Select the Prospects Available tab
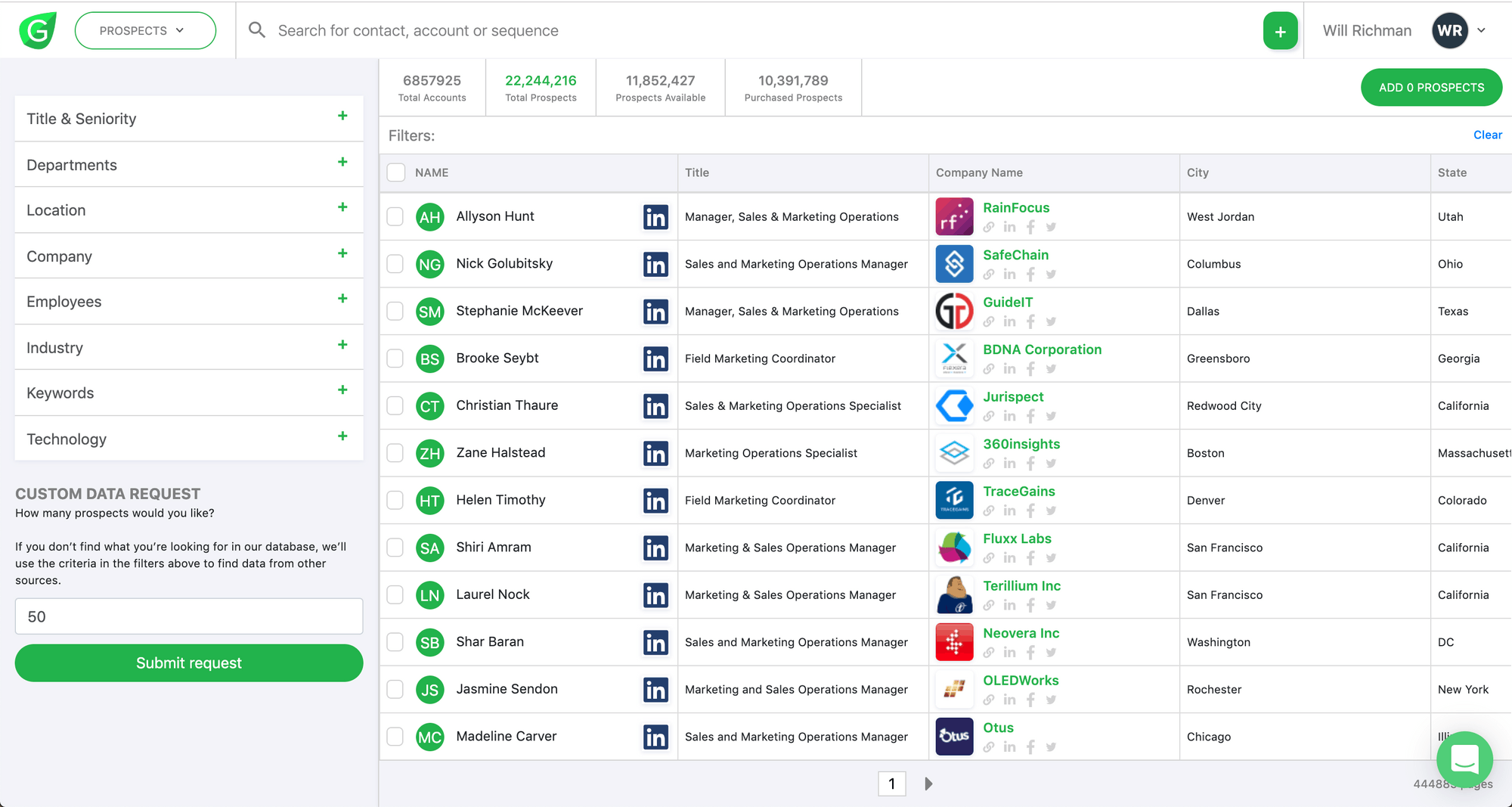1512x807 pixels. point(661,88)
